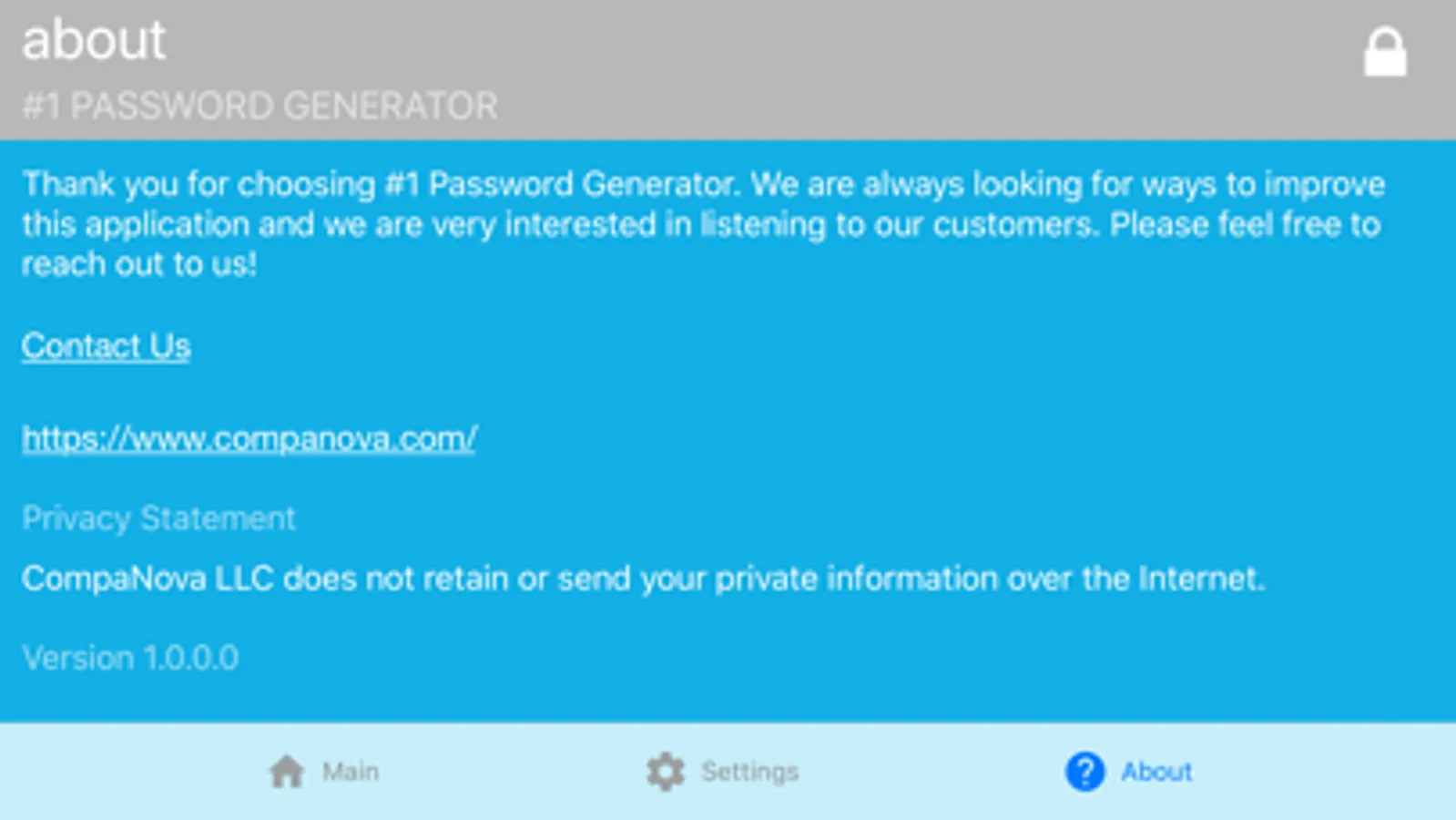Screen dimensions: 1456x820
Task: Click the #1 PASSWORD GENERATOR subtitle
Action: pyautogui.click(x=260, y=107)
